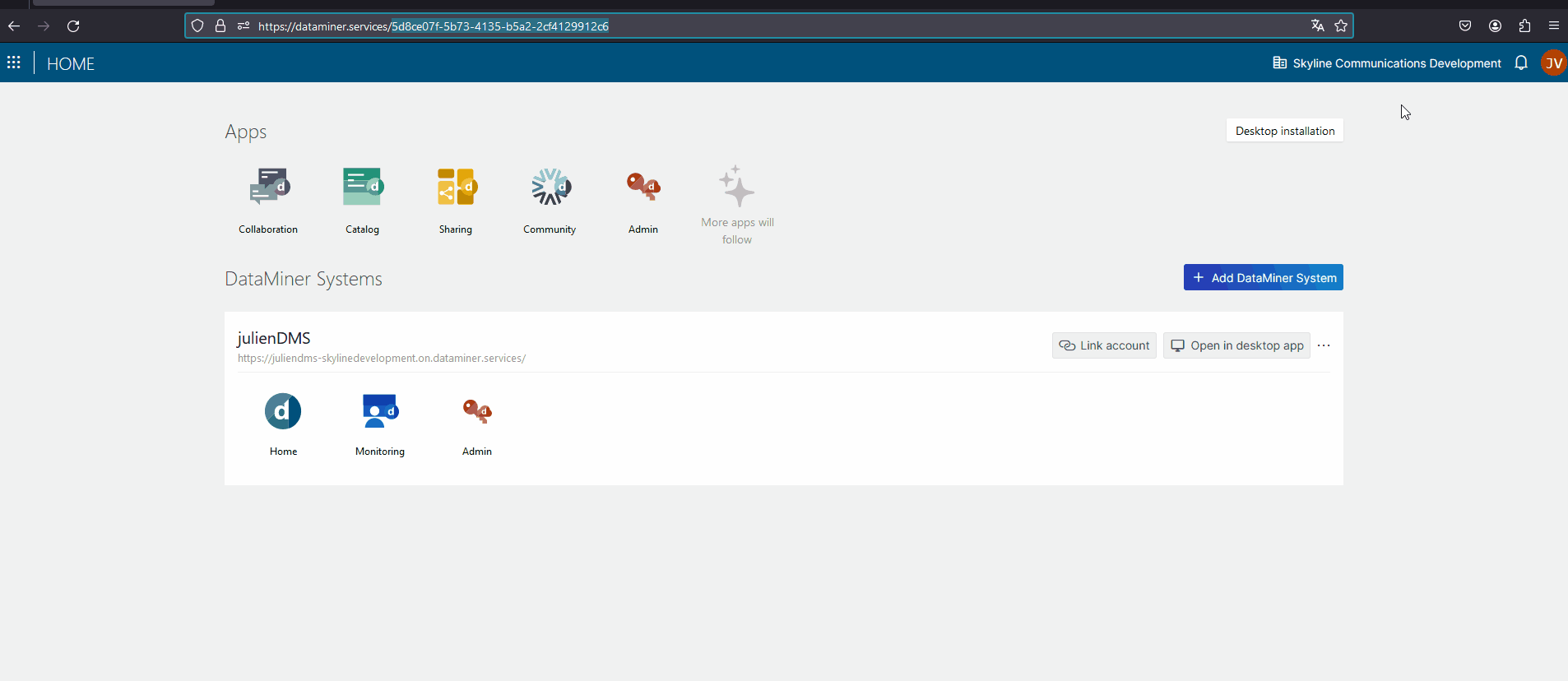Translate this page icon
The height and width of the screenshot is (681, 1568).
coord(1318,25)
